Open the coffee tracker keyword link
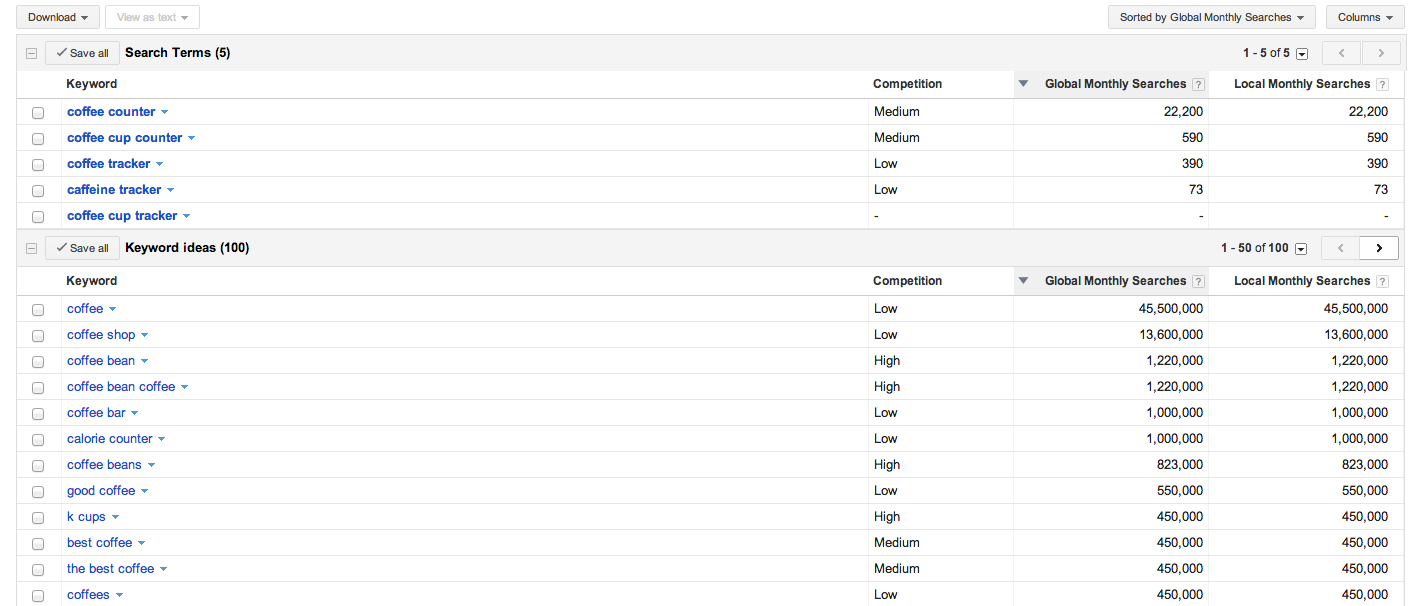This screenshot has height=606, width=1411. coord(109,164)
